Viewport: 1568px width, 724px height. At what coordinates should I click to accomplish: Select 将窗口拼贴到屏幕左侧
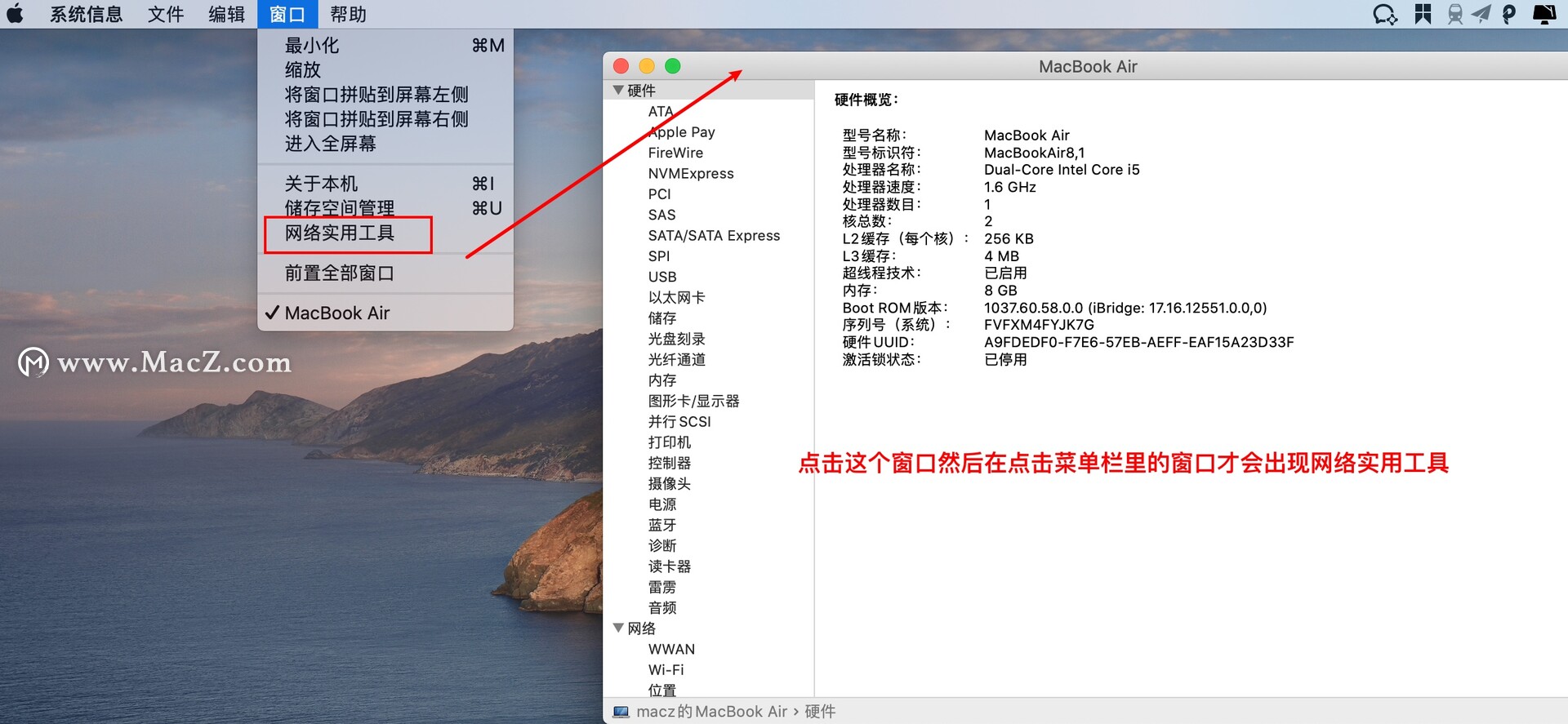(x=385, y=95)
